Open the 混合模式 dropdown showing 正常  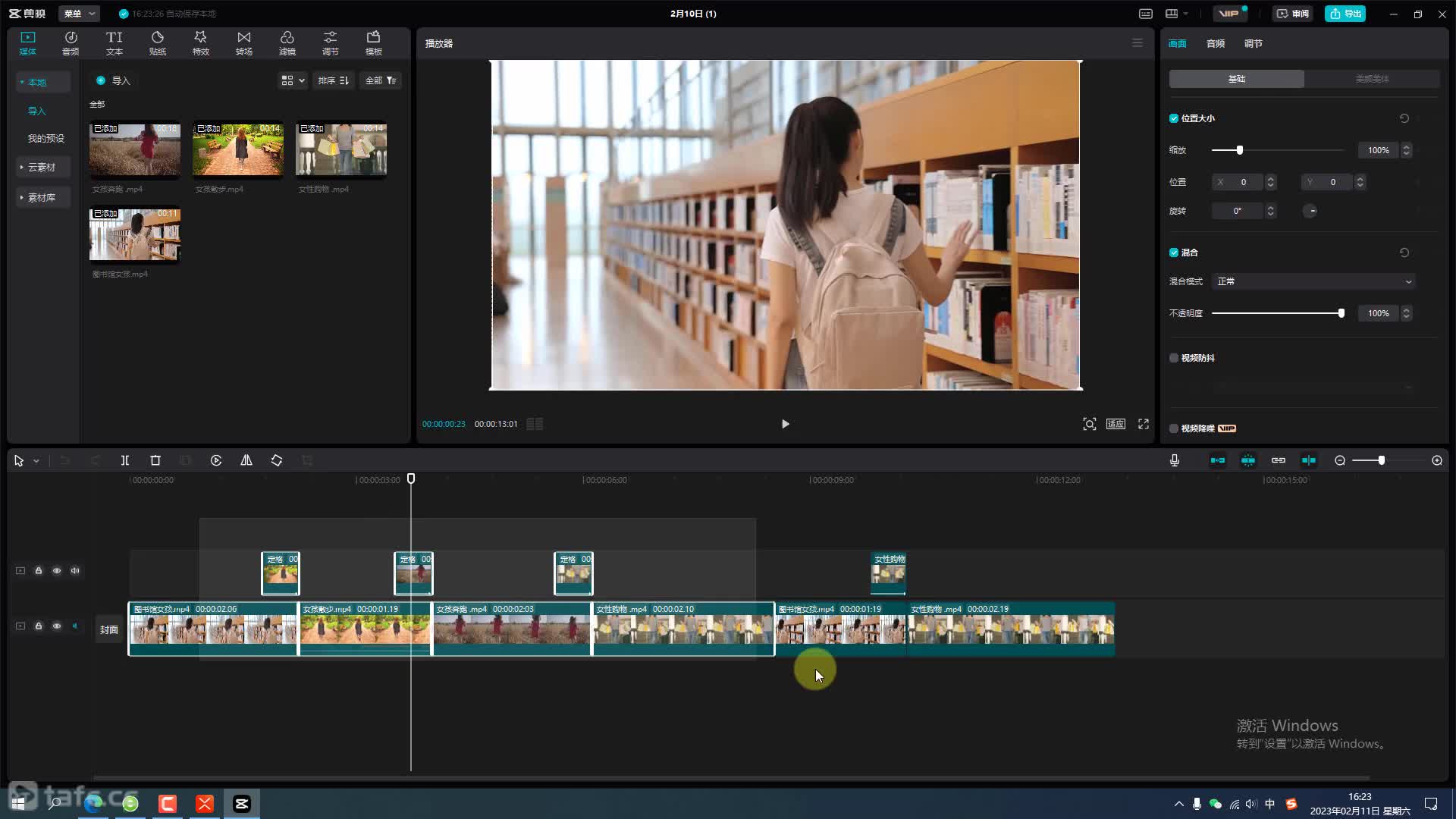point(1313,281)
